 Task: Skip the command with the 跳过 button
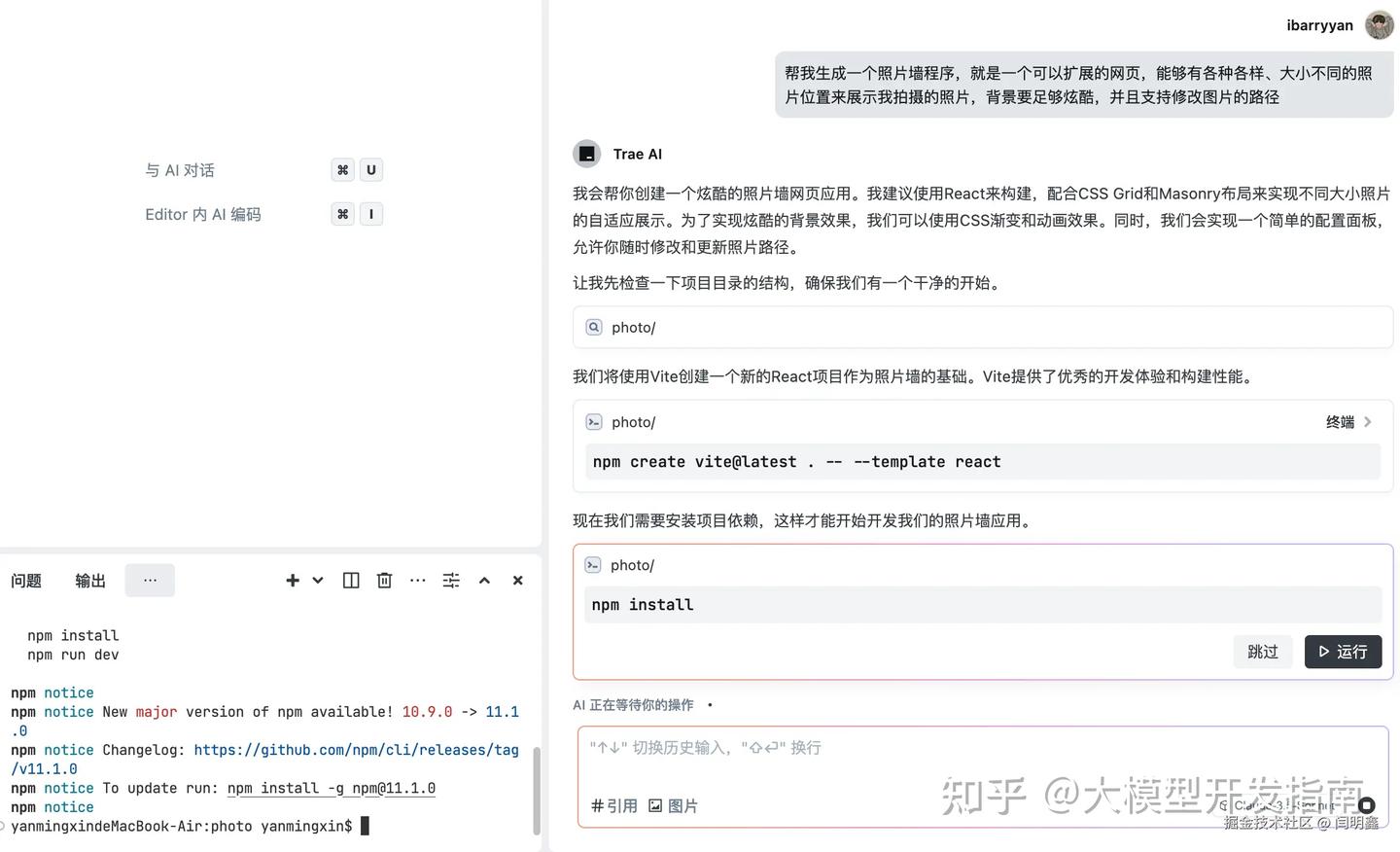(1262, 652)
